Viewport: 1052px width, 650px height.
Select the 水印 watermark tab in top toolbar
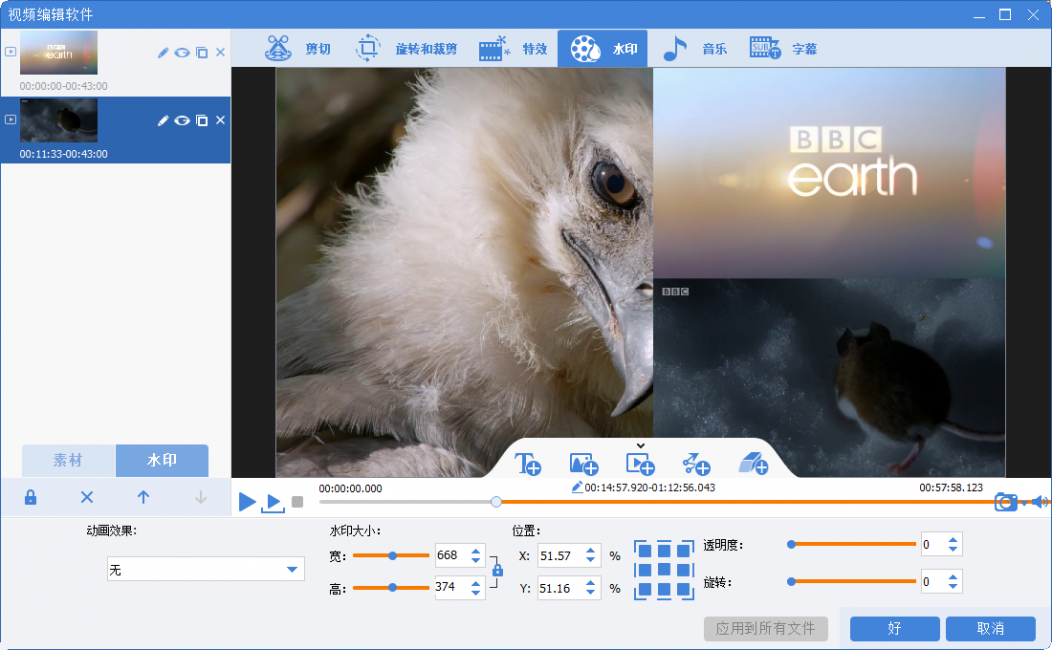pyautogui.click(x=602, y=48)
